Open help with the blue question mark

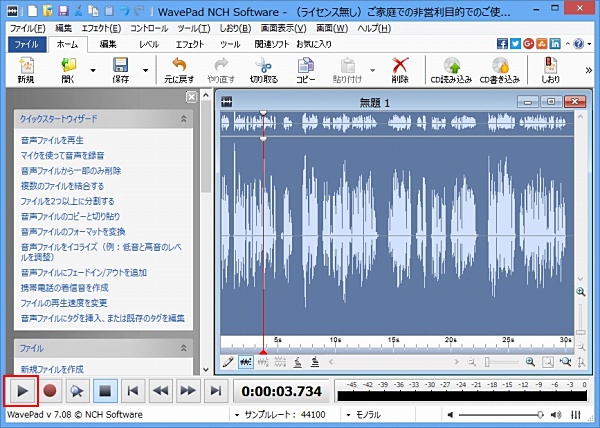(579, 44)
